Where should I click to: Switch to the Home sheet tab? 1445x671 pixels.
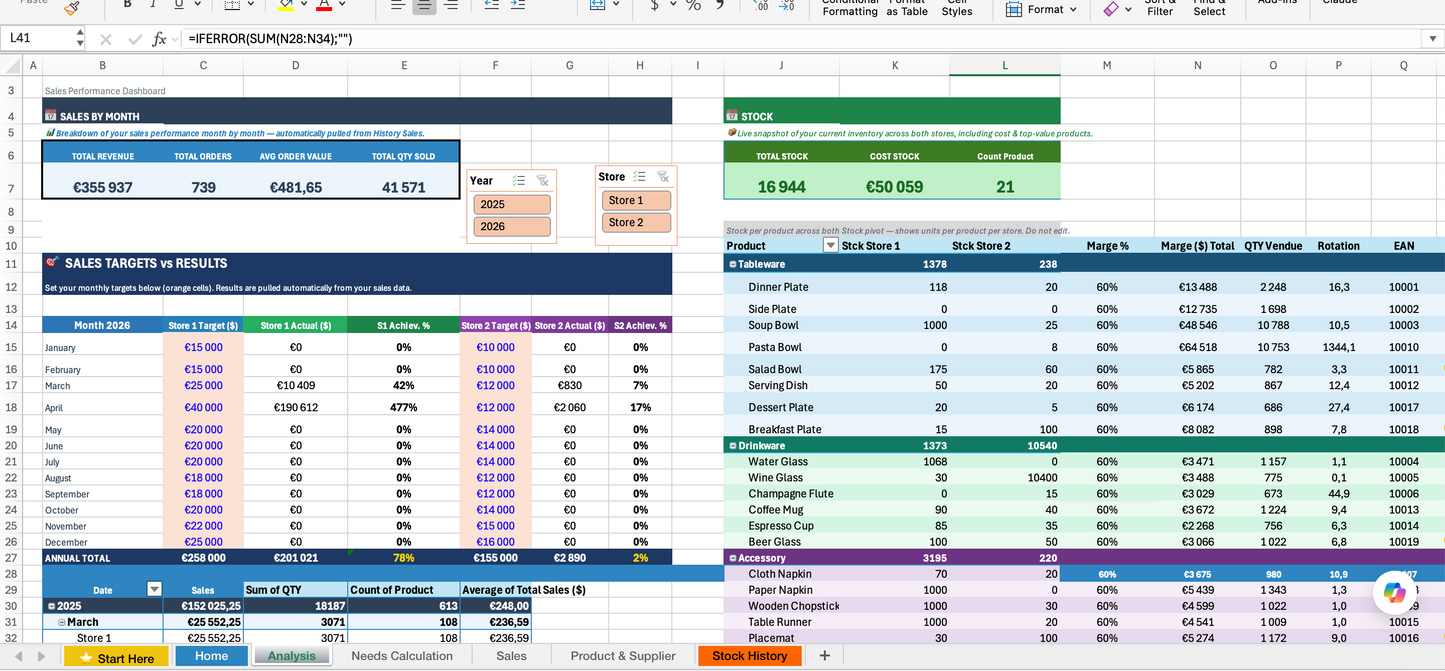(x=211, y=656)
